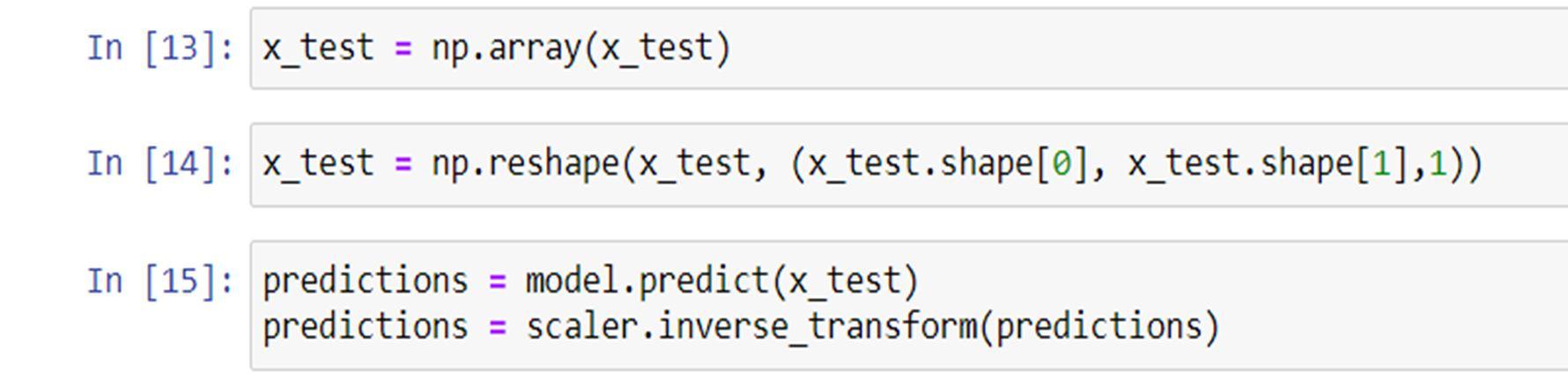Click the x_test variable at the start of cell 14

318,164
